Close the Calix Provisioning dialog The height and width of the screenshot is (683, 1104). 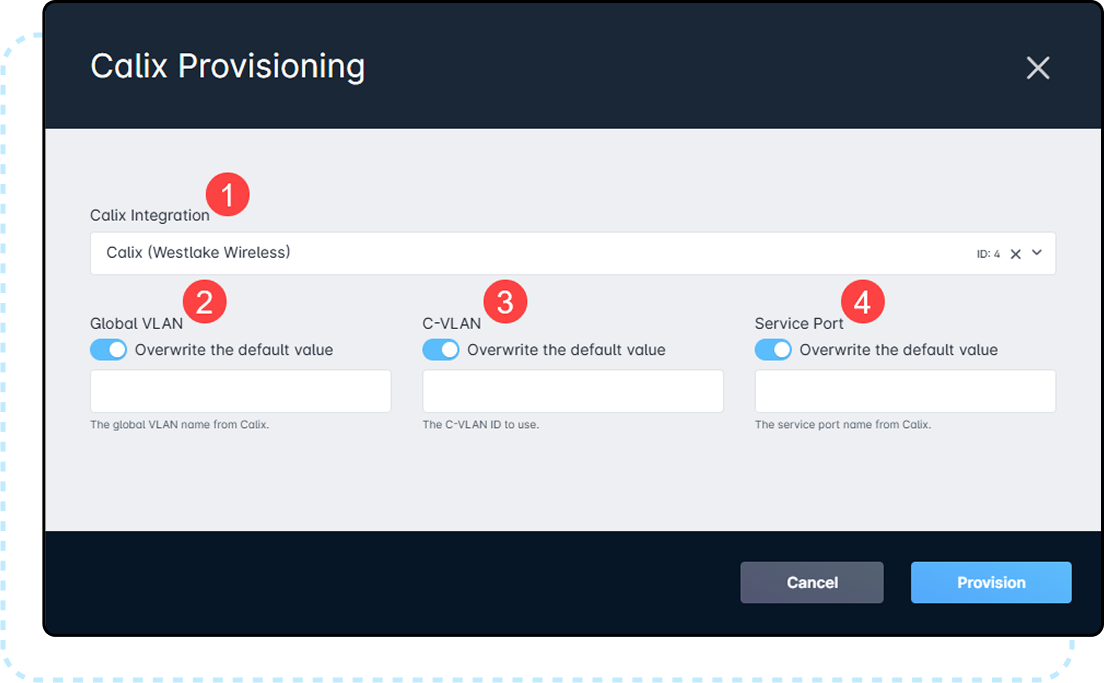click(x=1038, y=68)
